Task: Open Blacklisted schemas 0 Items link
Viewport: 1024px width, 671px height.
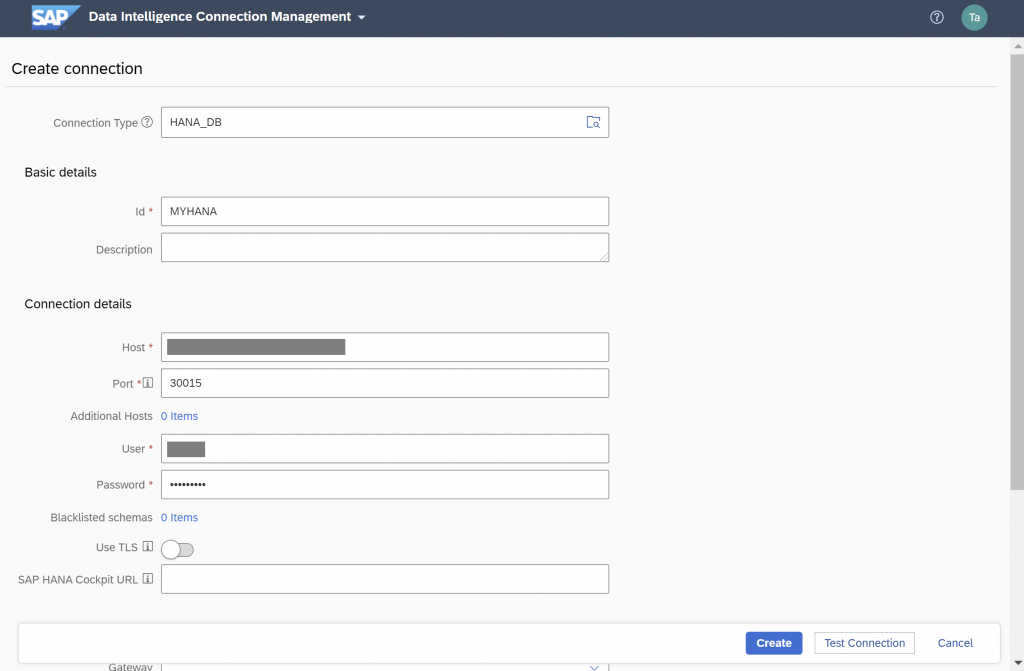Action: click(180, 517)
